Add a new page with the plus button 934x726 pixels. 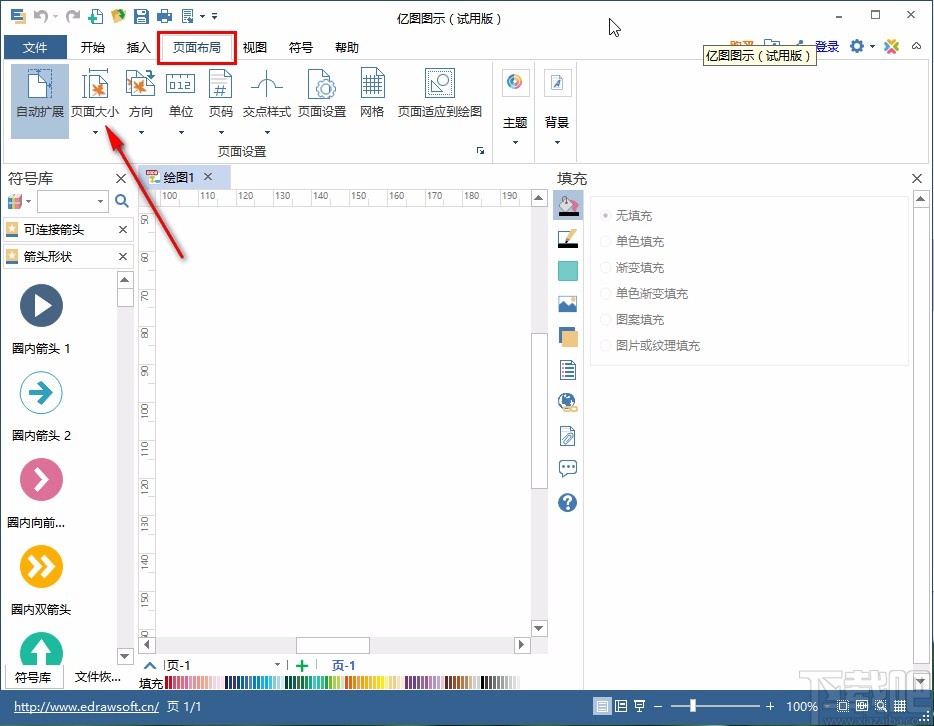click(302, 665)
